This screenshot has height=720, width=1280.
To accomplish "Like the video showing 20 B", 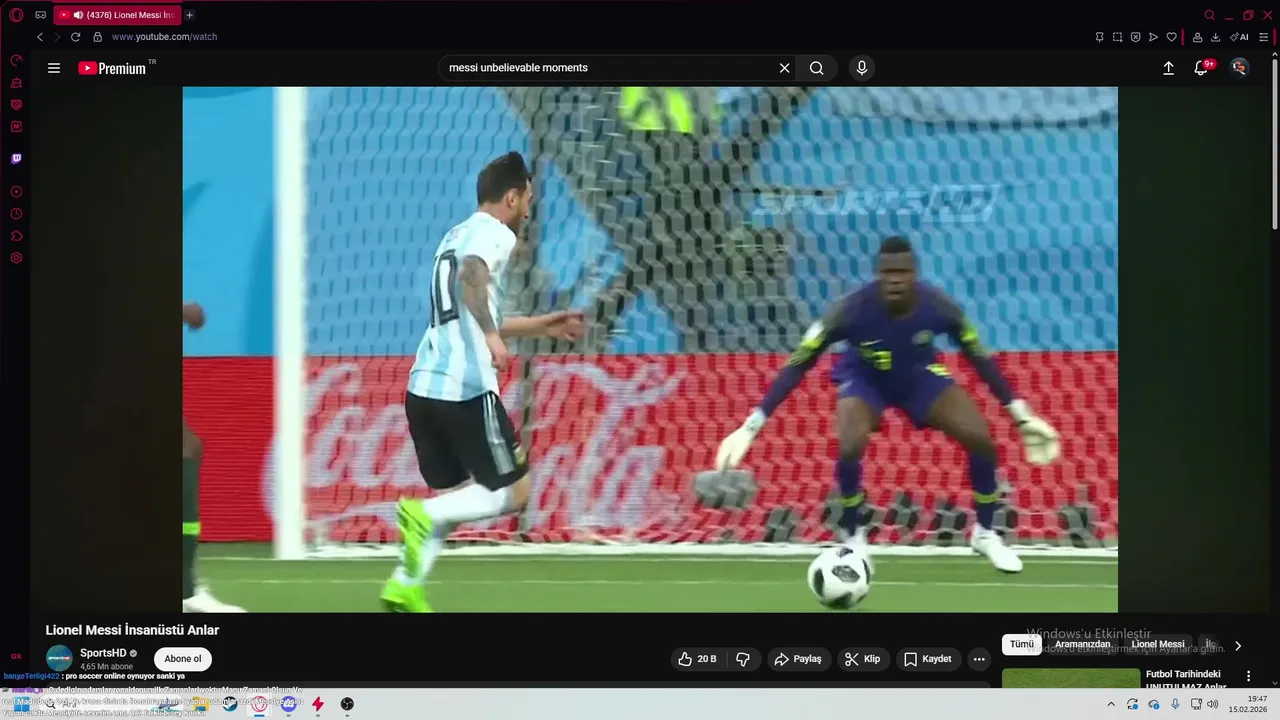I will (697, 659).
